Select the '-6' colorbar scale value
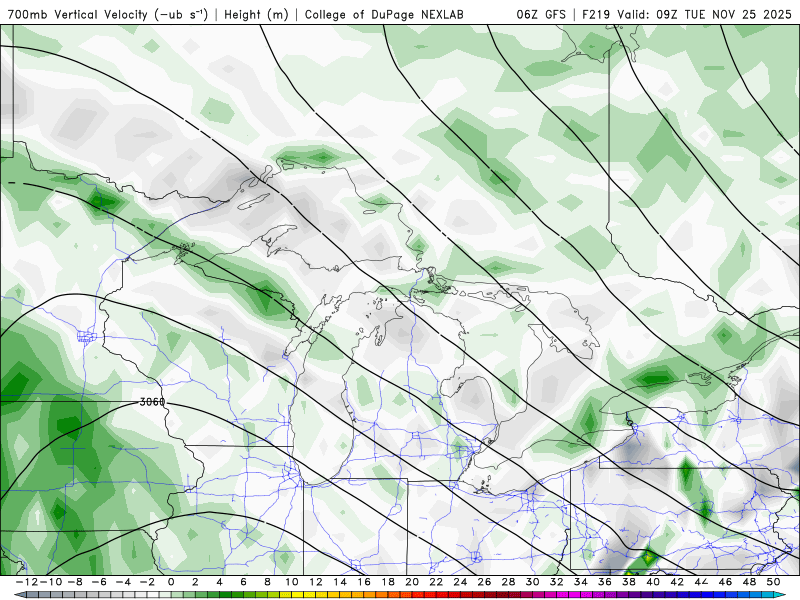The width and height of the screenshot is (800, 600). [x=98, y=582]
